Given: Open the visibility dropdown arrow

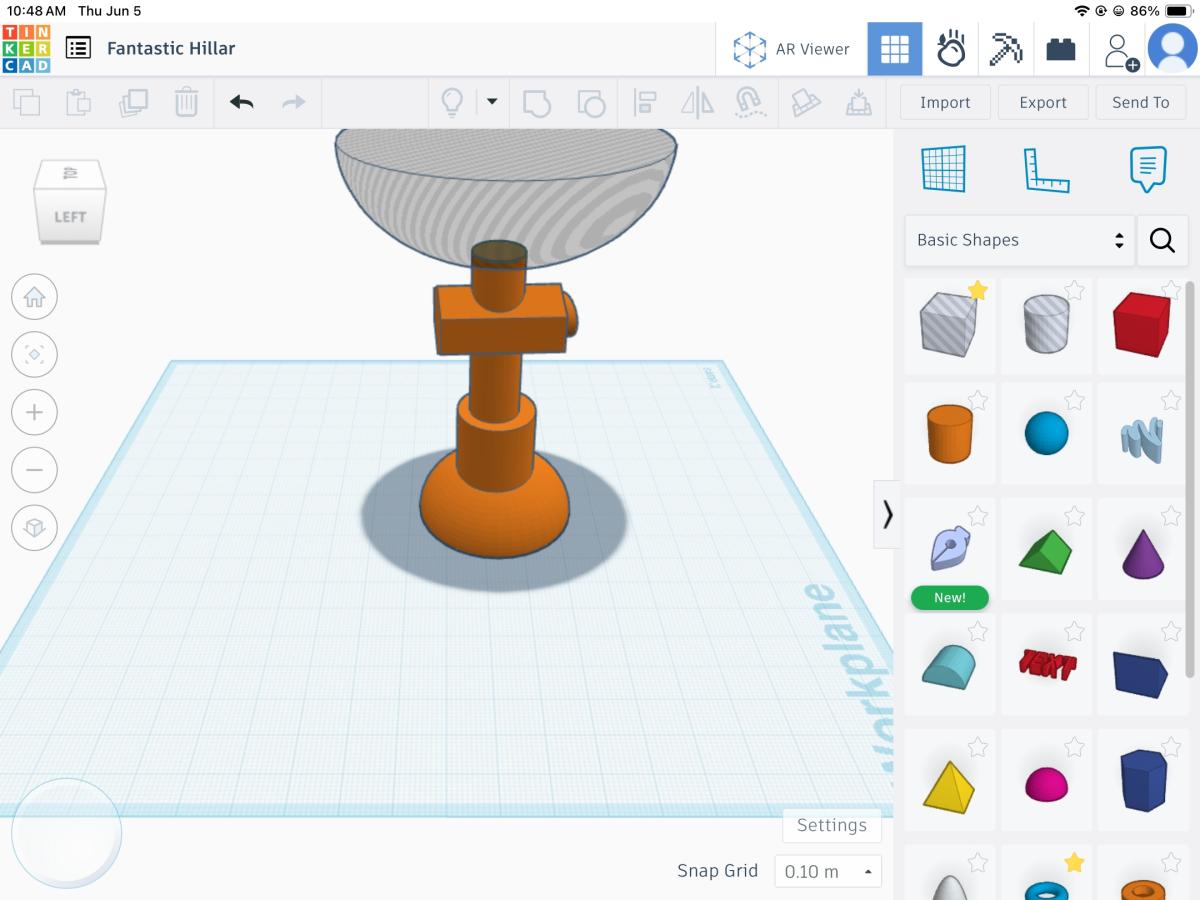Looking at the screenshot, I should 491,102.
